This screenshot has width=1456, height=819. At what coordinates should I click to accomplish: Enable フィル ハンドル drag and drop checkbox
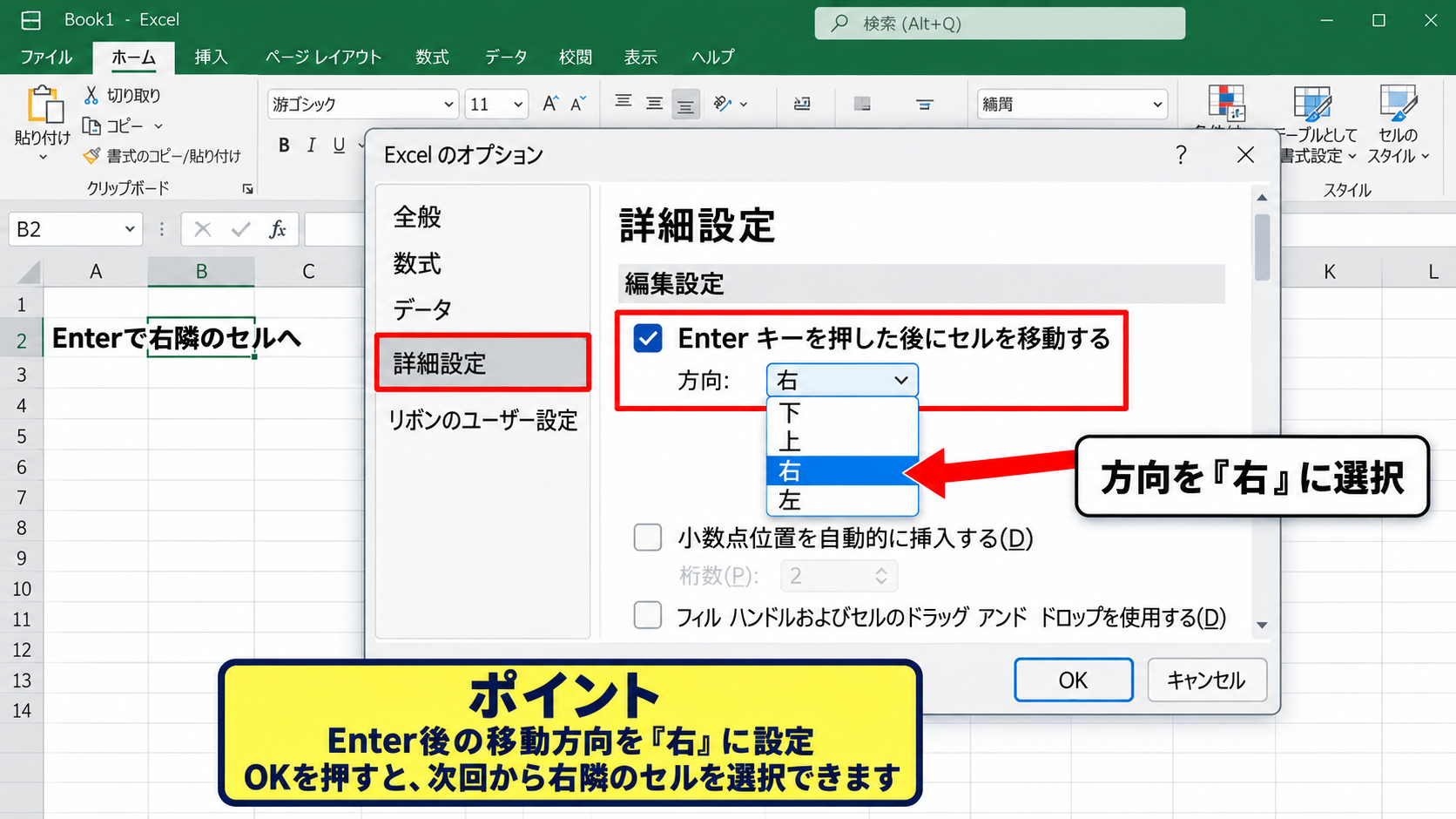(648, 615)
